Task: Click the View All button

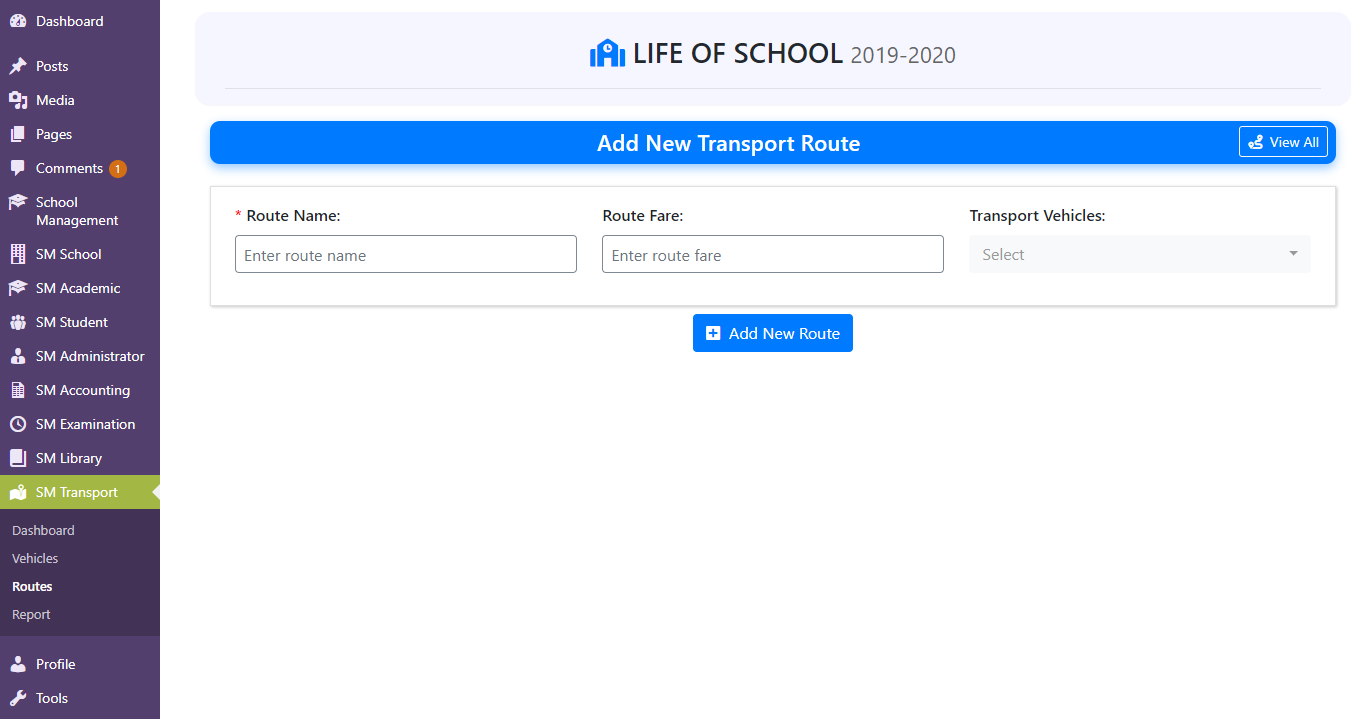Action: pyautogui.click(x=1283, y=142)
